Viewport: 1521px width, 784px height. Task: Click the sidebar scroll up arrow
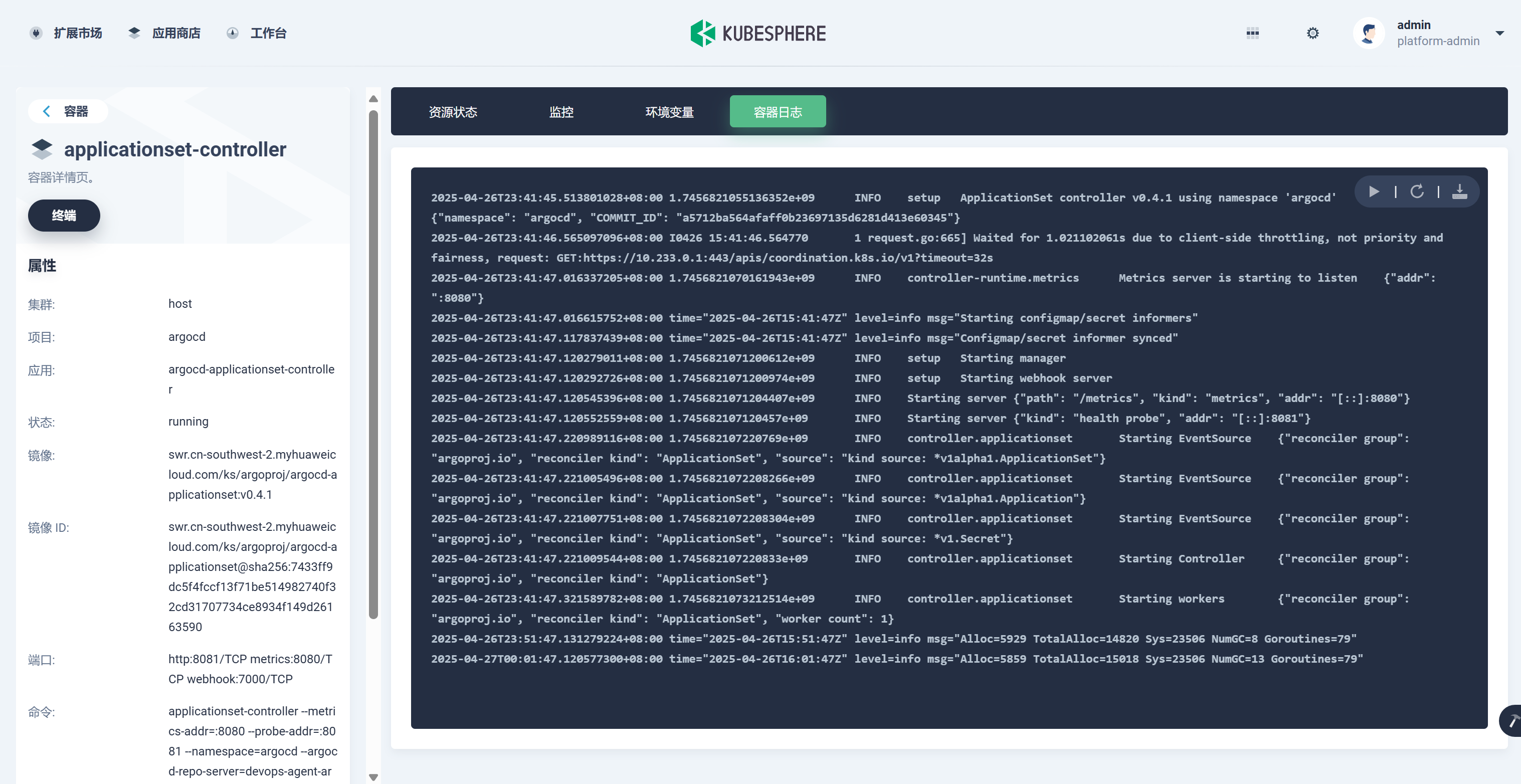tap(373, 99)
